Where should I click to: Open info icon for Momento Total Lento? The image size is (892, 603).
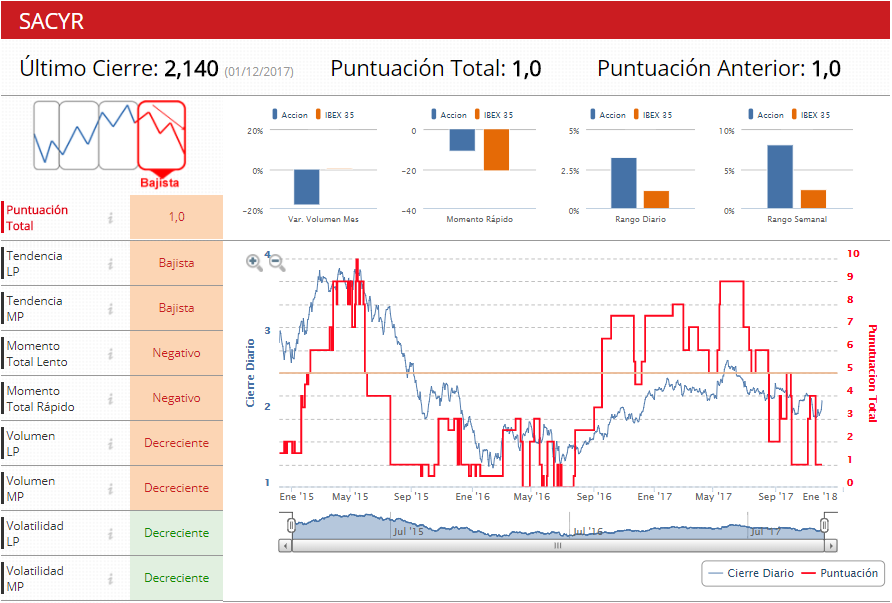click(x=110, y=353)
